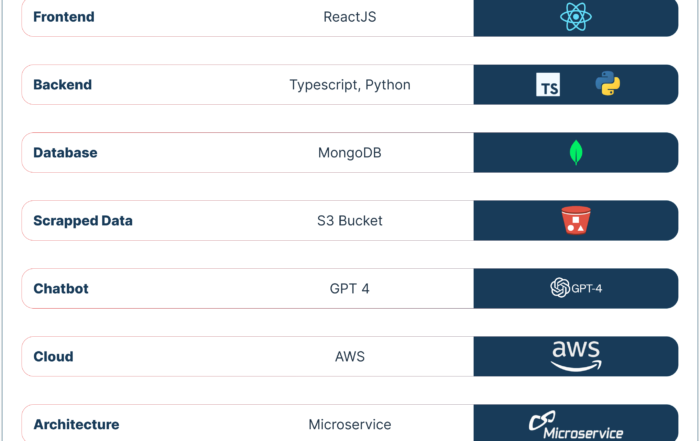Screen dimensions: 700x441
Task: Select the Backend row label
Action: [62, 85]
